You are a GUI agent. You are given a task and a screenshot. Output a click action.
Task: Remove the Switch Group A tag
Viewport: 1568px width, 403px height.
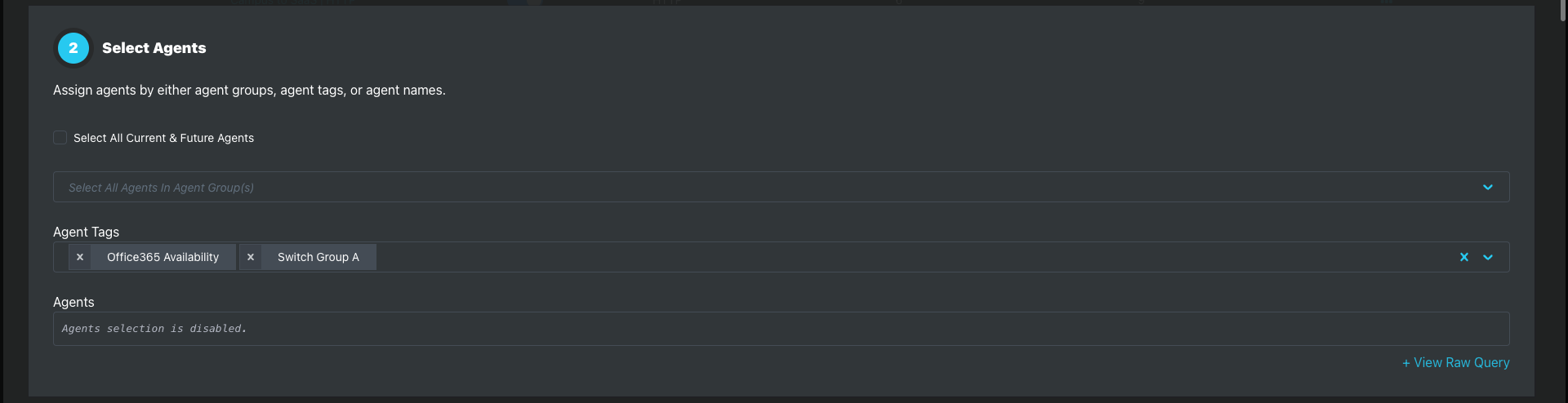(x=251, y=257)
